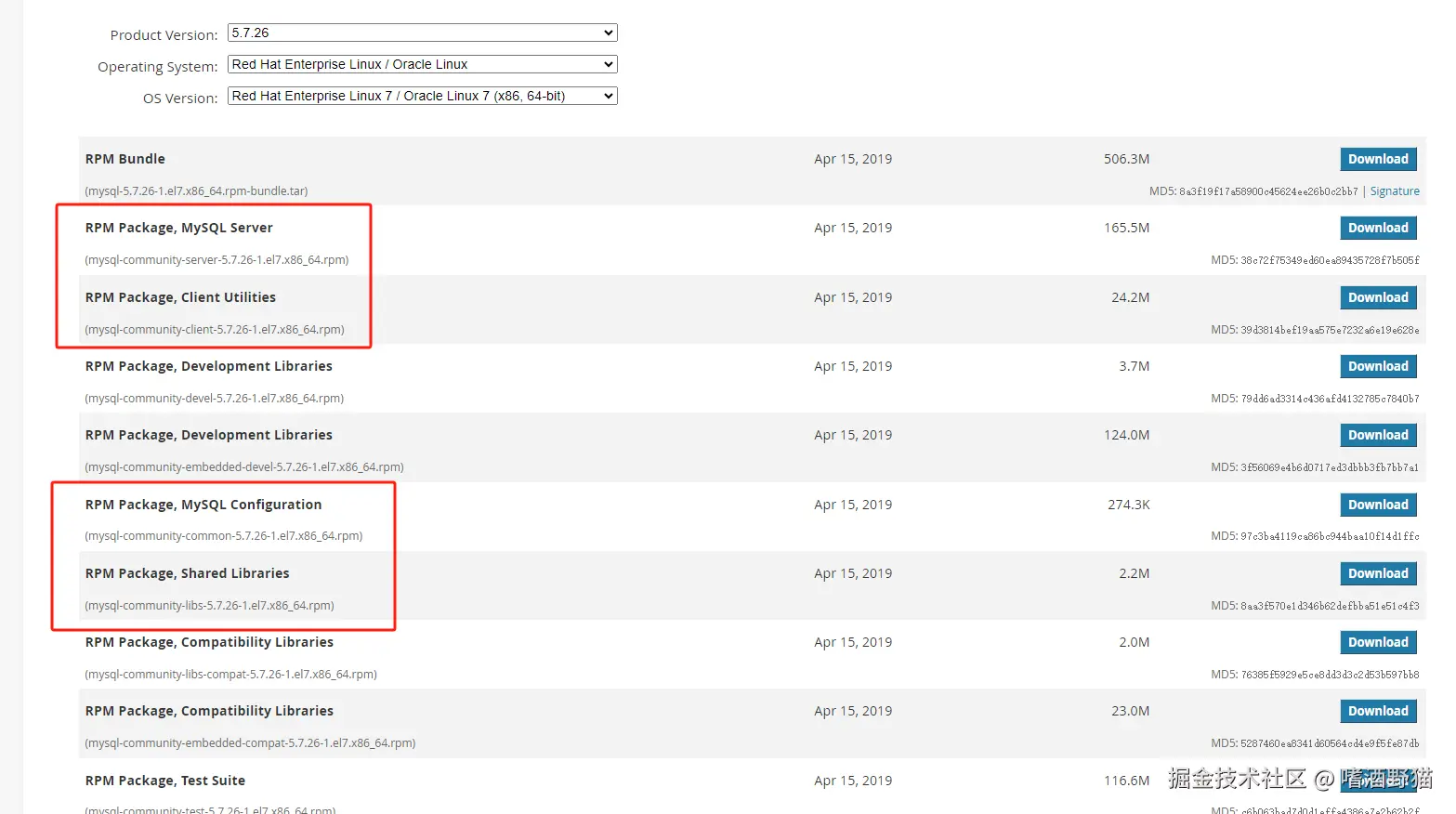Download the Client Utilities RPM package
This screenshot has width=1456, height=814.
point(1378,297)
